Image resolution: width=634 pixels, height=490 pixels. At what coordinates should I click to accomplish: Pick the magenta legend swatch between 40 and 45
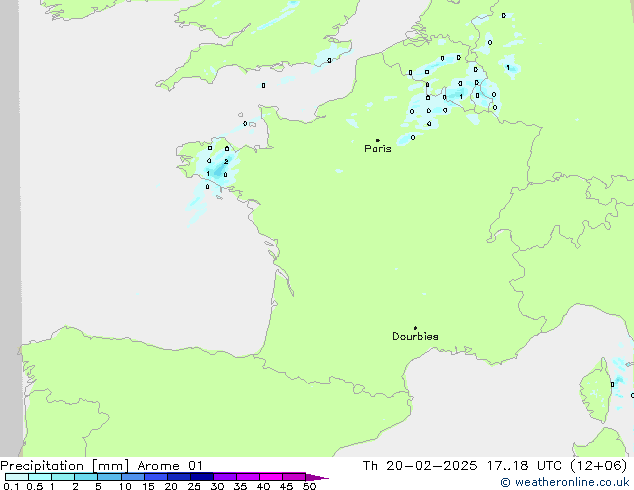coord(271,477)
